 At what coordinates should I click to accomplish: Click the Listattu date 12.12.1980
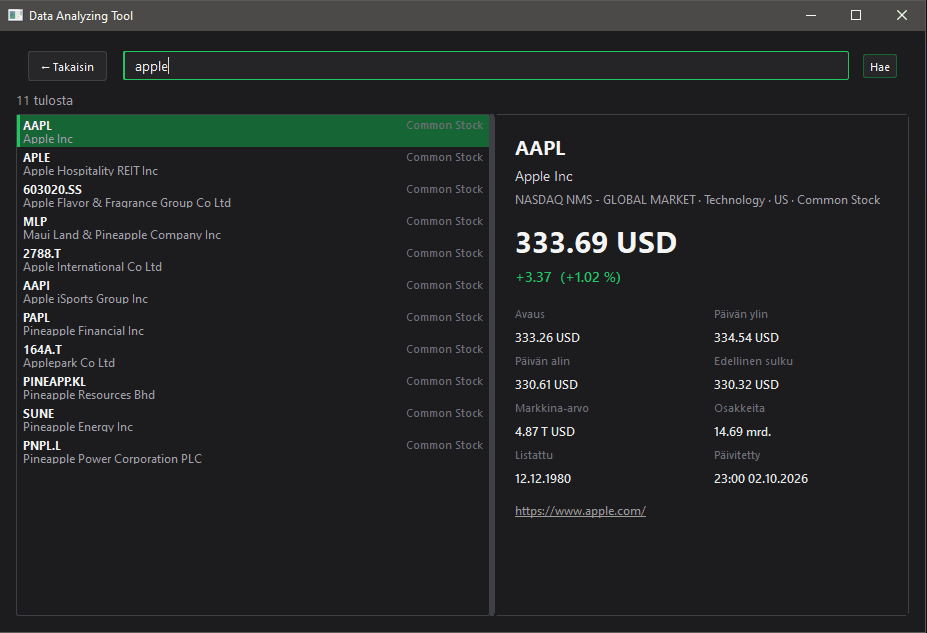pos(543,479)
